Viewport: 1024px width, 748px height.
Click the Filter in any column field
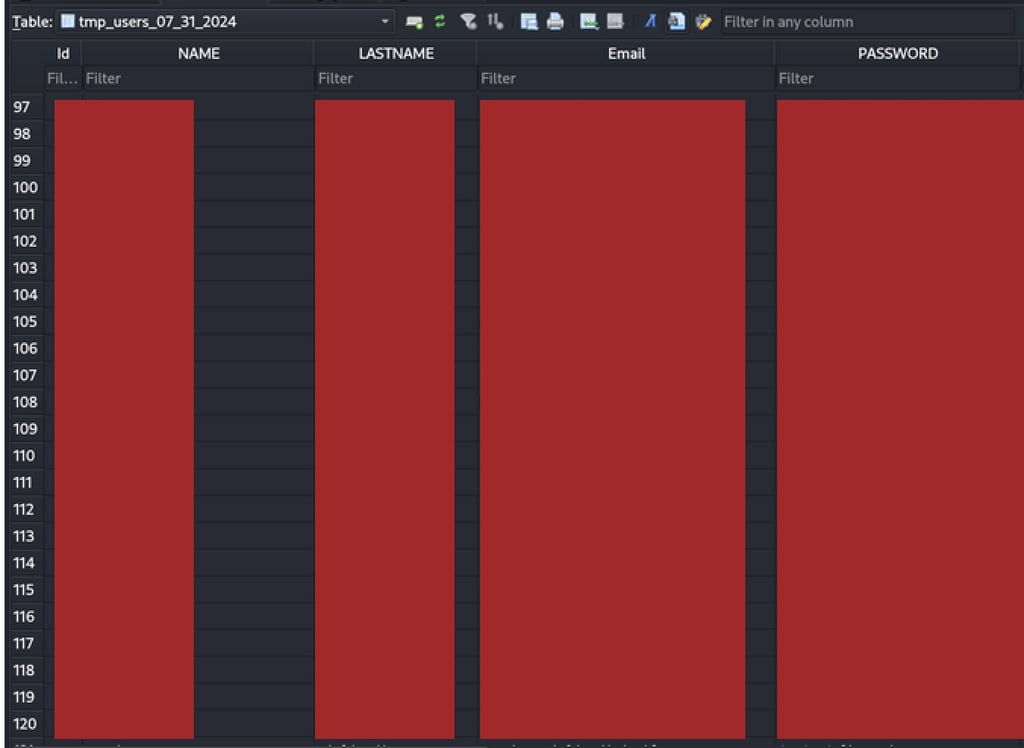point(867,22)
